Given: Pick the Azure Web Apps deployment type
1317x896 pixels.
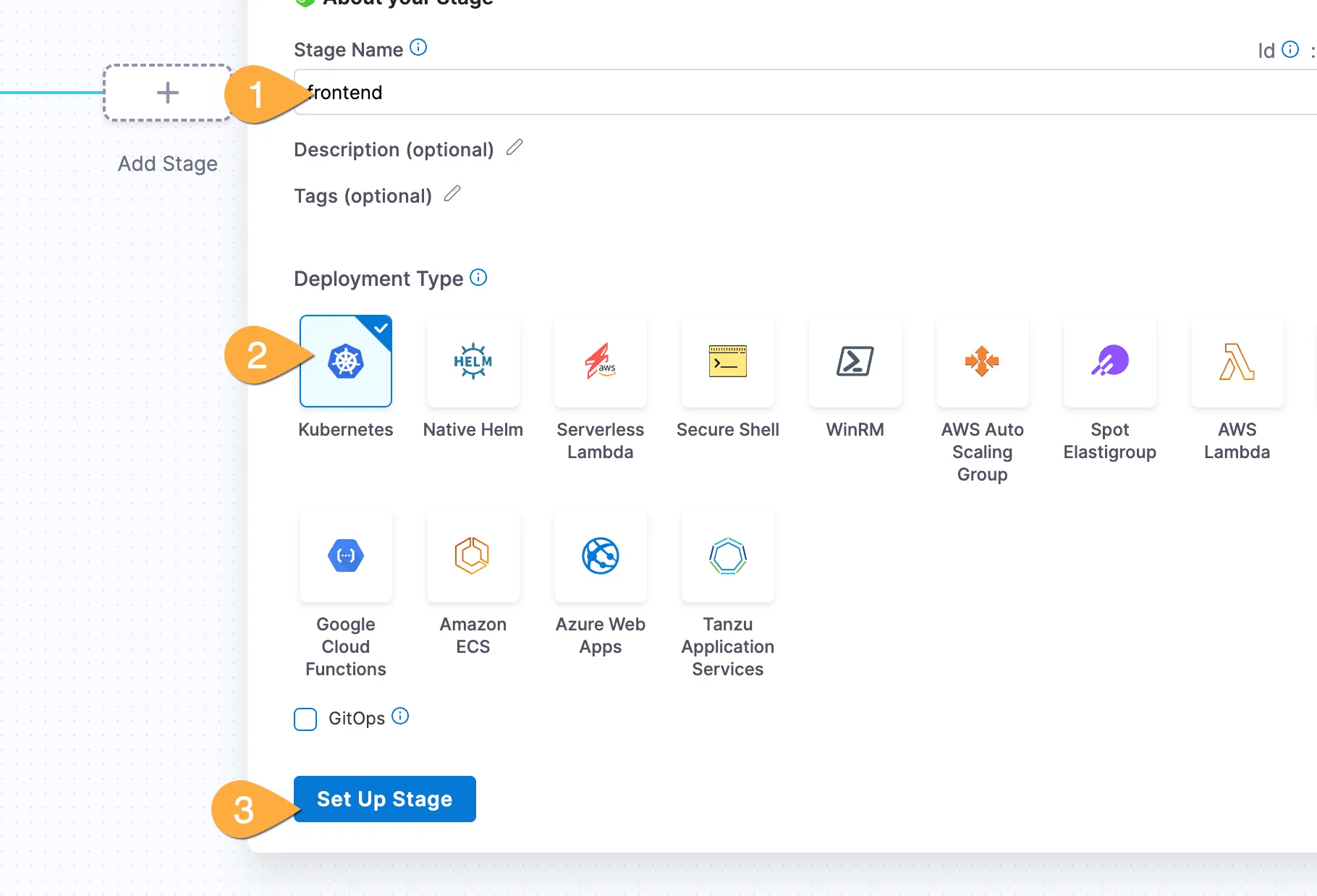Looking at the screenshot, I should [x=601, y=556].
